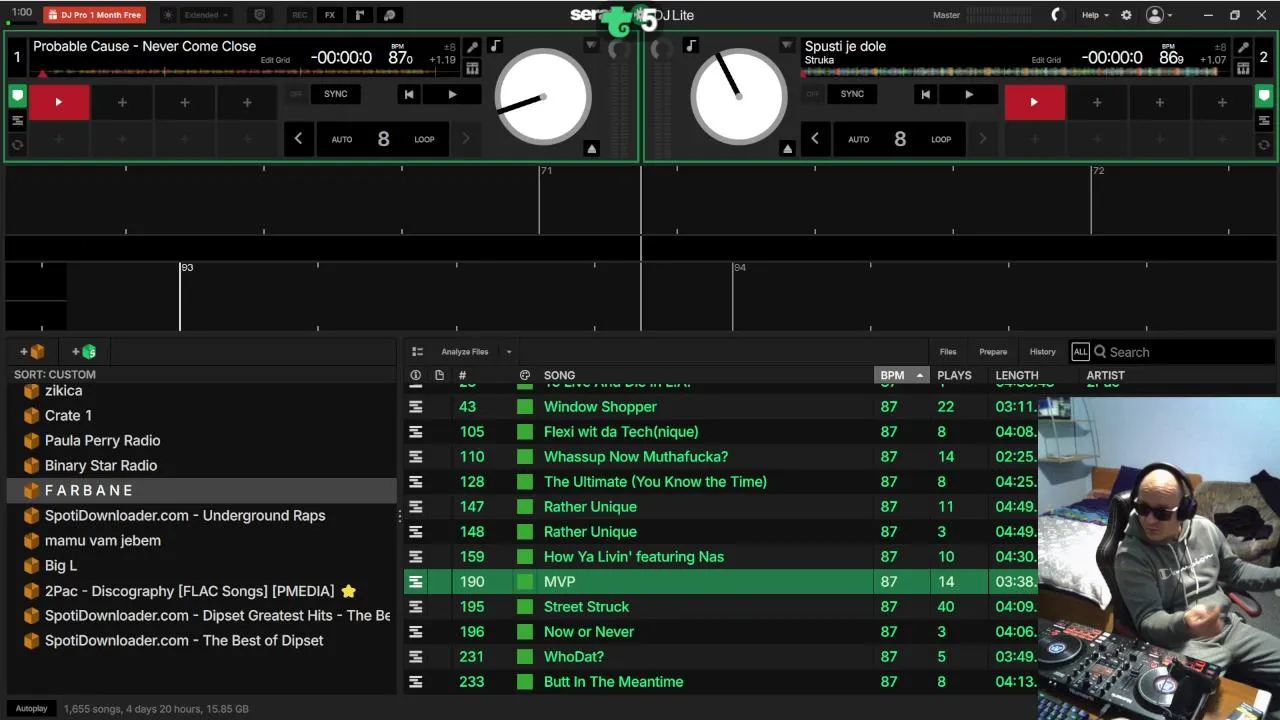Add a new crate with orange crate icon
This screenshot has width=1280, height=720.
point(33,352)
